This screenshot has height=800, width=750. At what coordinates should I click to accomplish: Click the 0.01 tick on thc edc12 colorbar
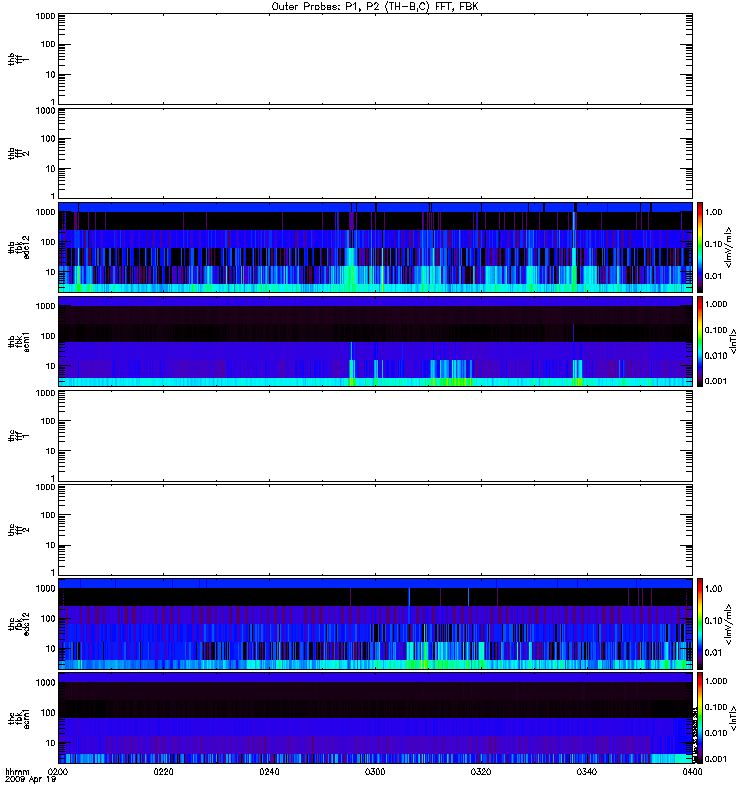coord(713,653)
